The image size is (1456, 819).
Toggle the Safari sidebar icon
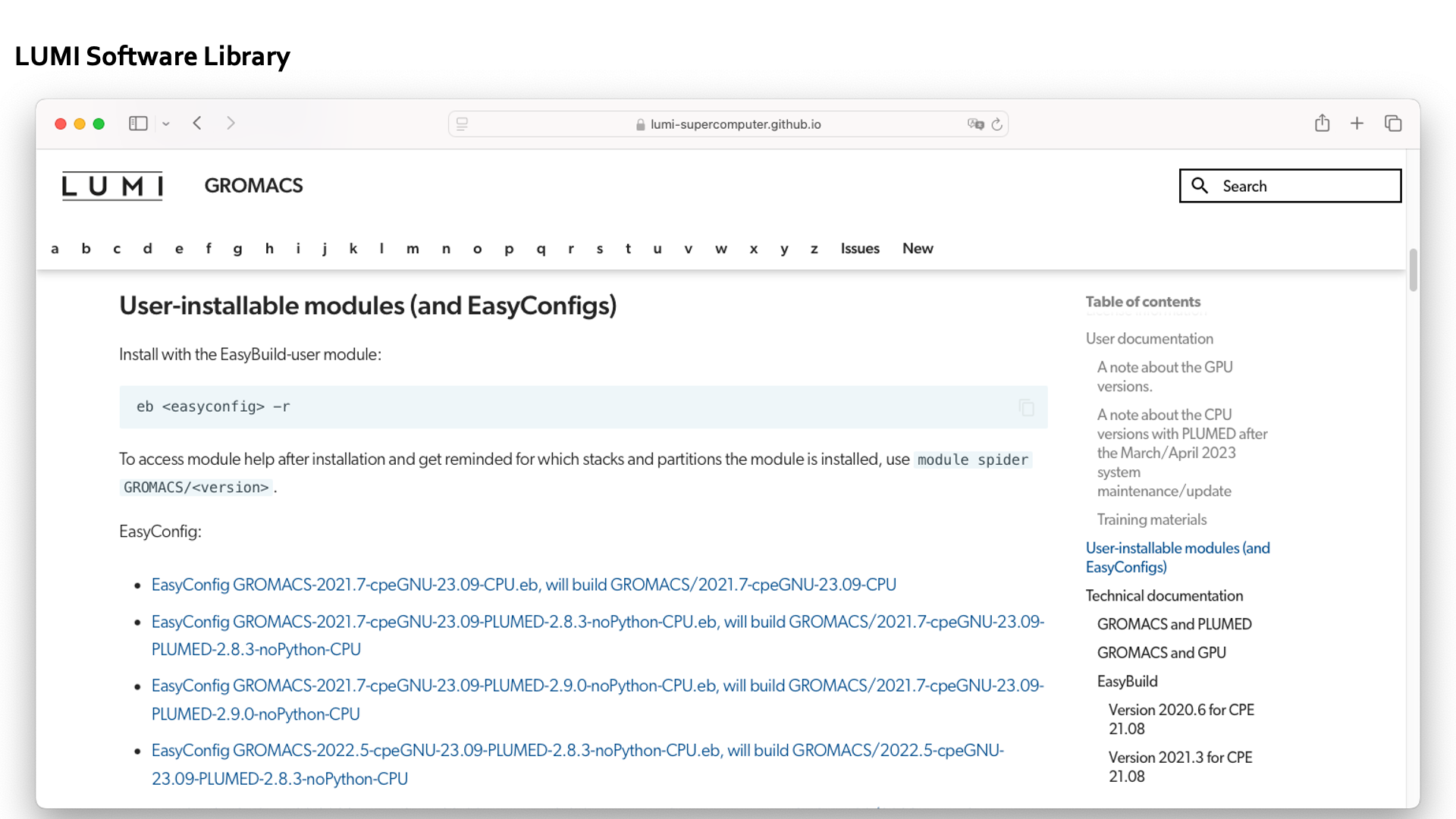point(138,124)
